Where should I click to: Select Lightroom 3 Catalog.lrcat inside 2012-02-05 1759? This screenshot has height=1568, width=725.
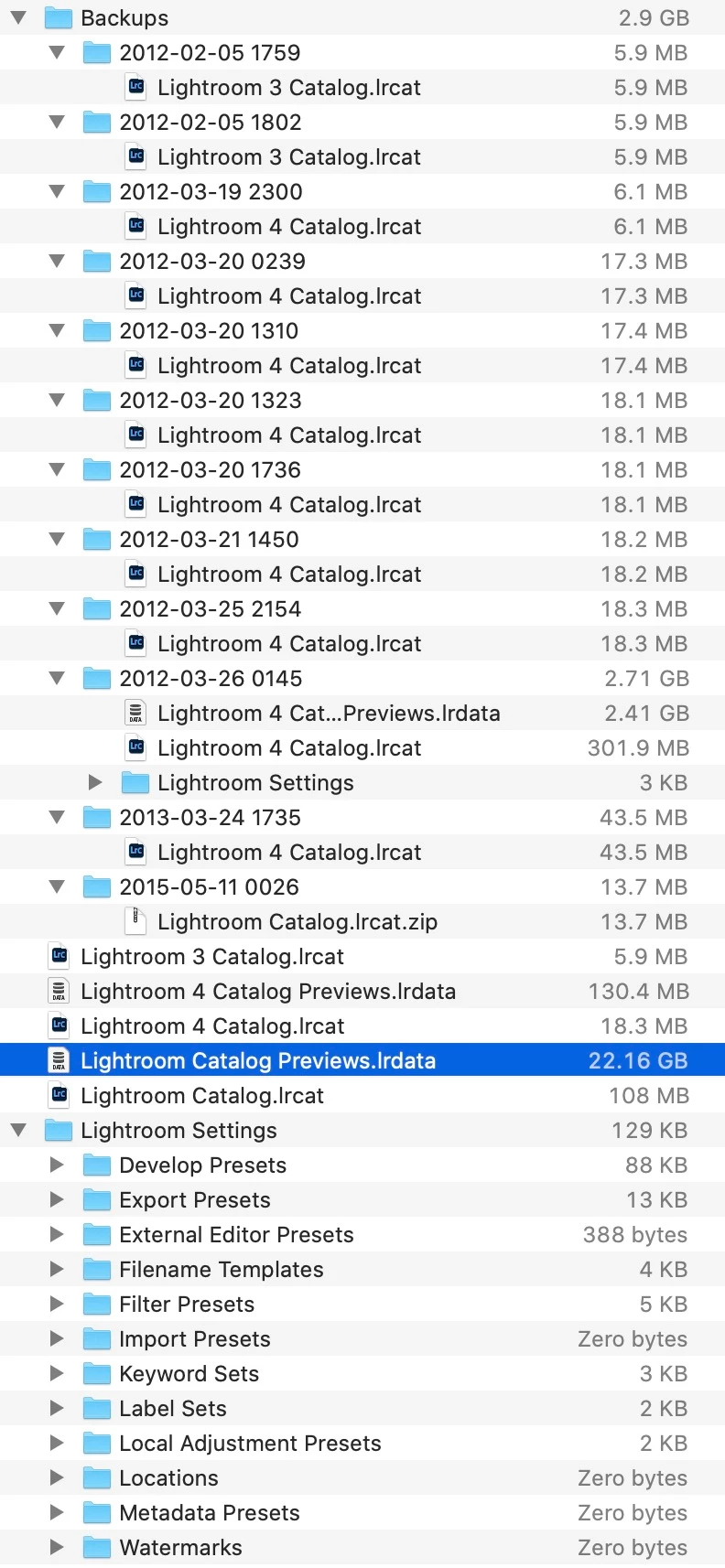pos(289,88)
